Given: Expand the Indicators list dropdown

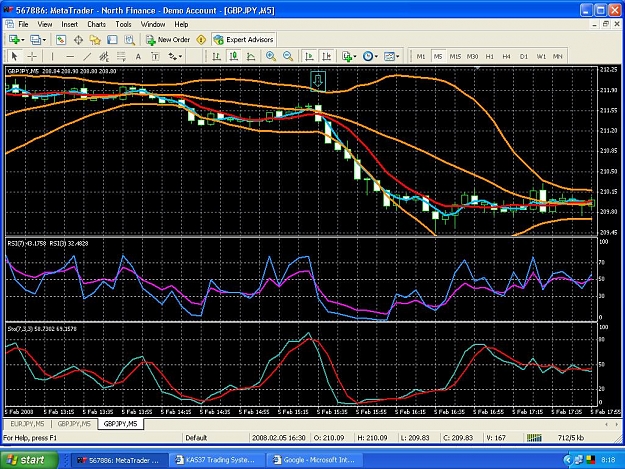Looking at the screenshot, I should (x=355, y=57).
